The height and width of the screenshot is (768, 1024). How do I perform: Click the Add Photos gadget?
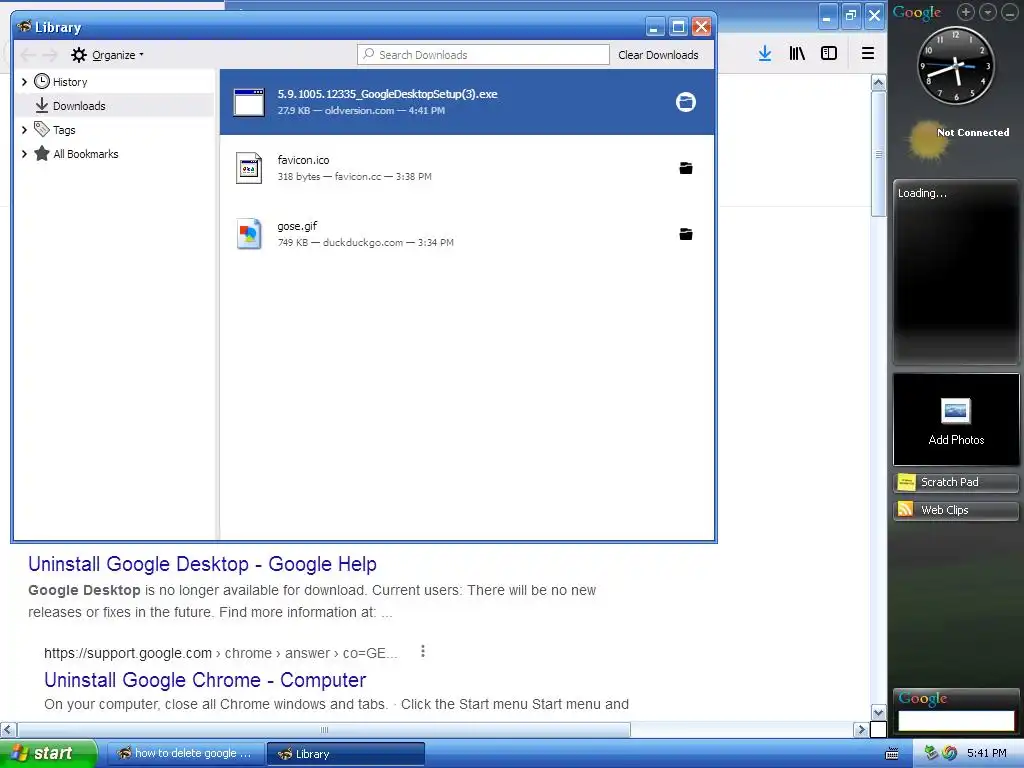(956, 419)
